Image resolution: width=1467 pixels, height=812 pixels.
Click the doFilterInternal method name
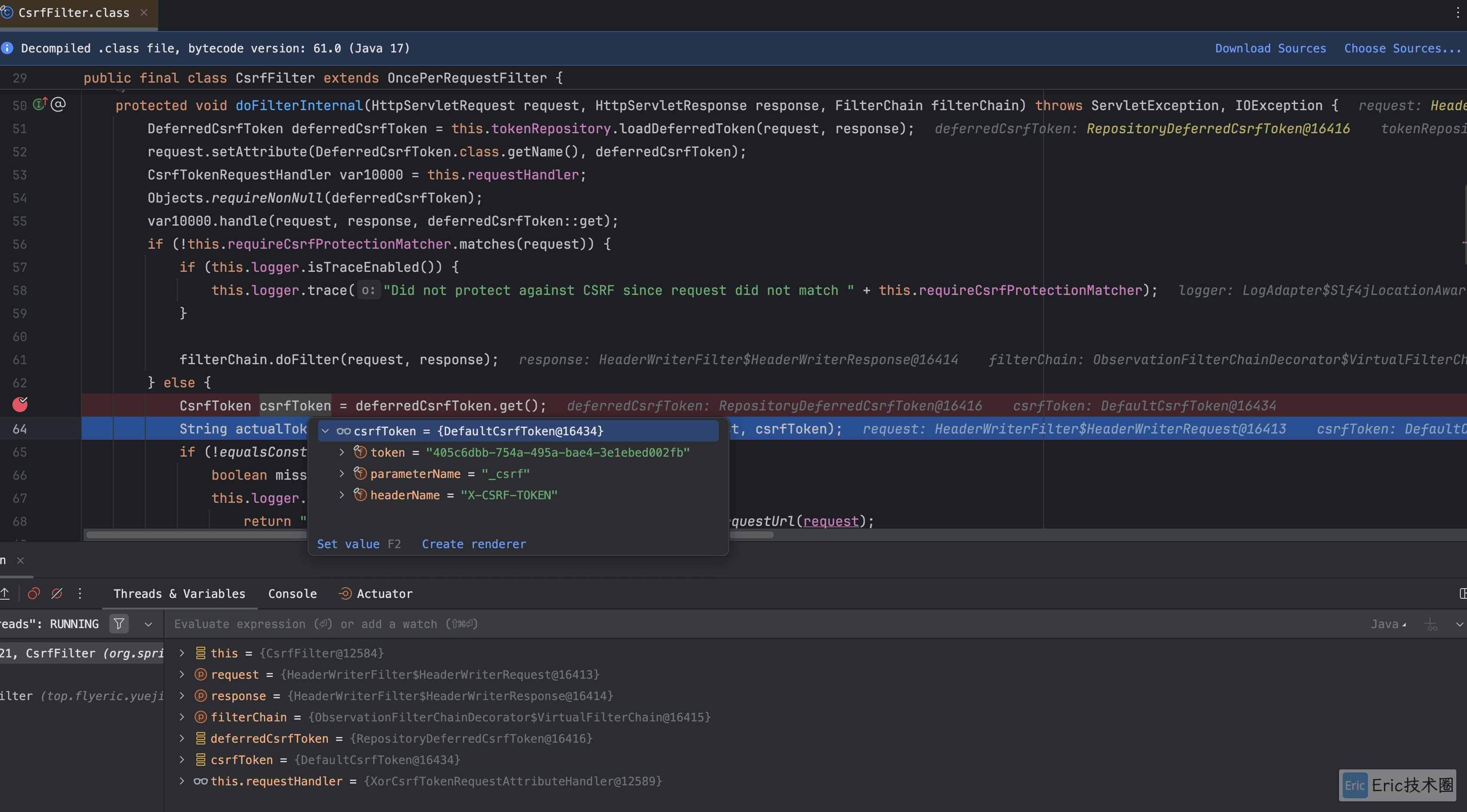(x=299, y=105)
